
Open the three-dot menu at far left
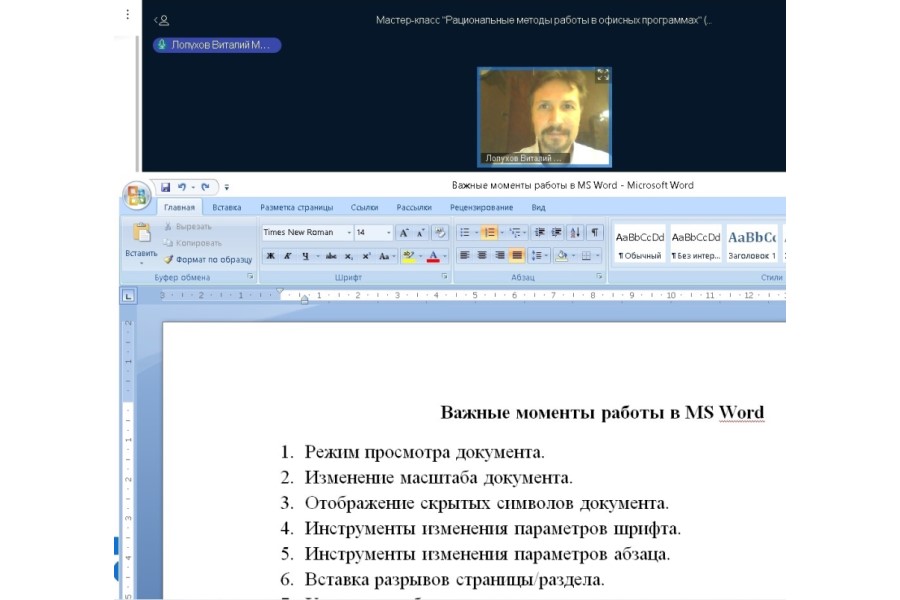click(x=127, y=14)
